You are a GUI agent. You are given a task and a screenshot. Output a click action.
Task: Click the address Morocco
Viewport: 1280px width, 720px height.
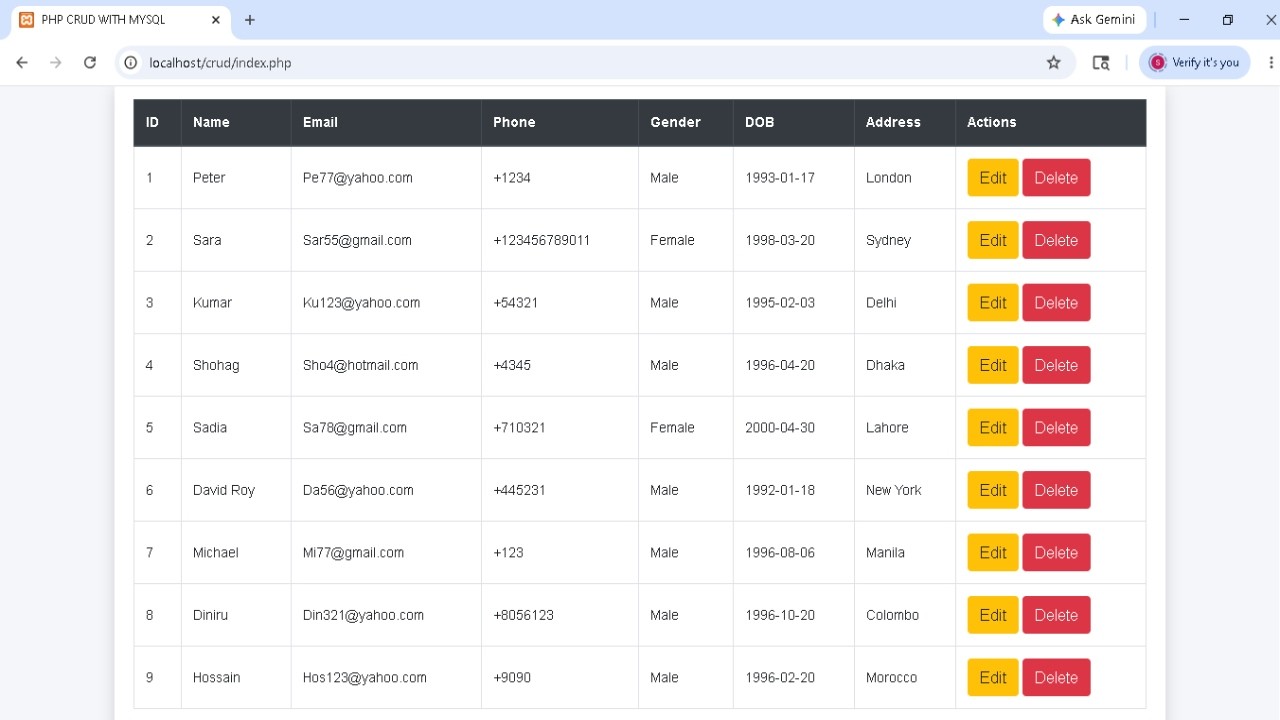coord(891,678)
